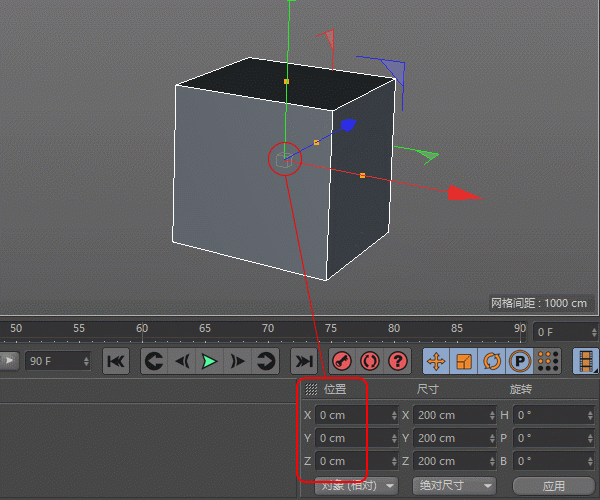Click the go to start of animation button

tap(116, 361)
